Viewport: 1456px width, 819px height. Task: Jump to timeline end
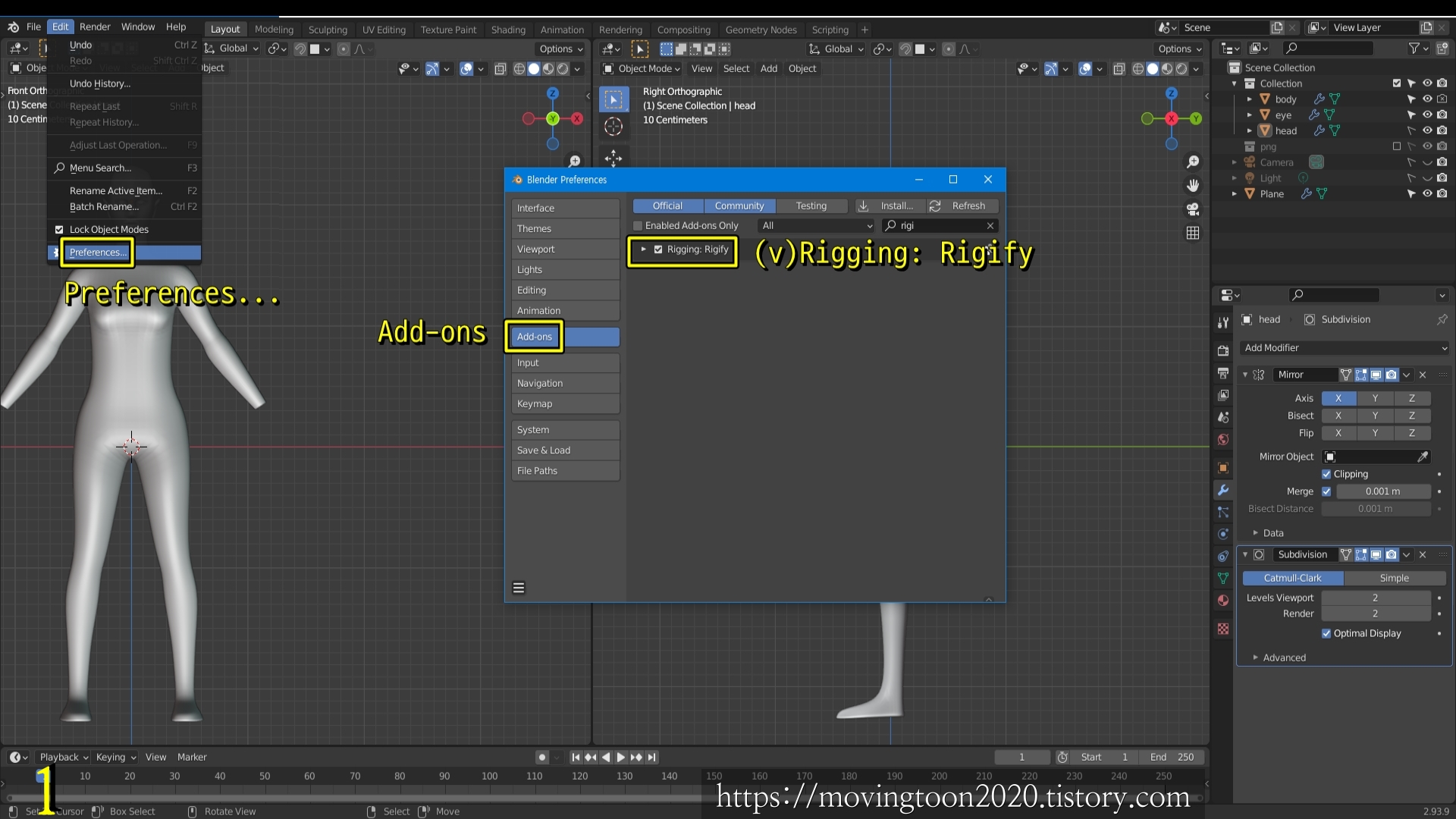[x=652, y=757]
